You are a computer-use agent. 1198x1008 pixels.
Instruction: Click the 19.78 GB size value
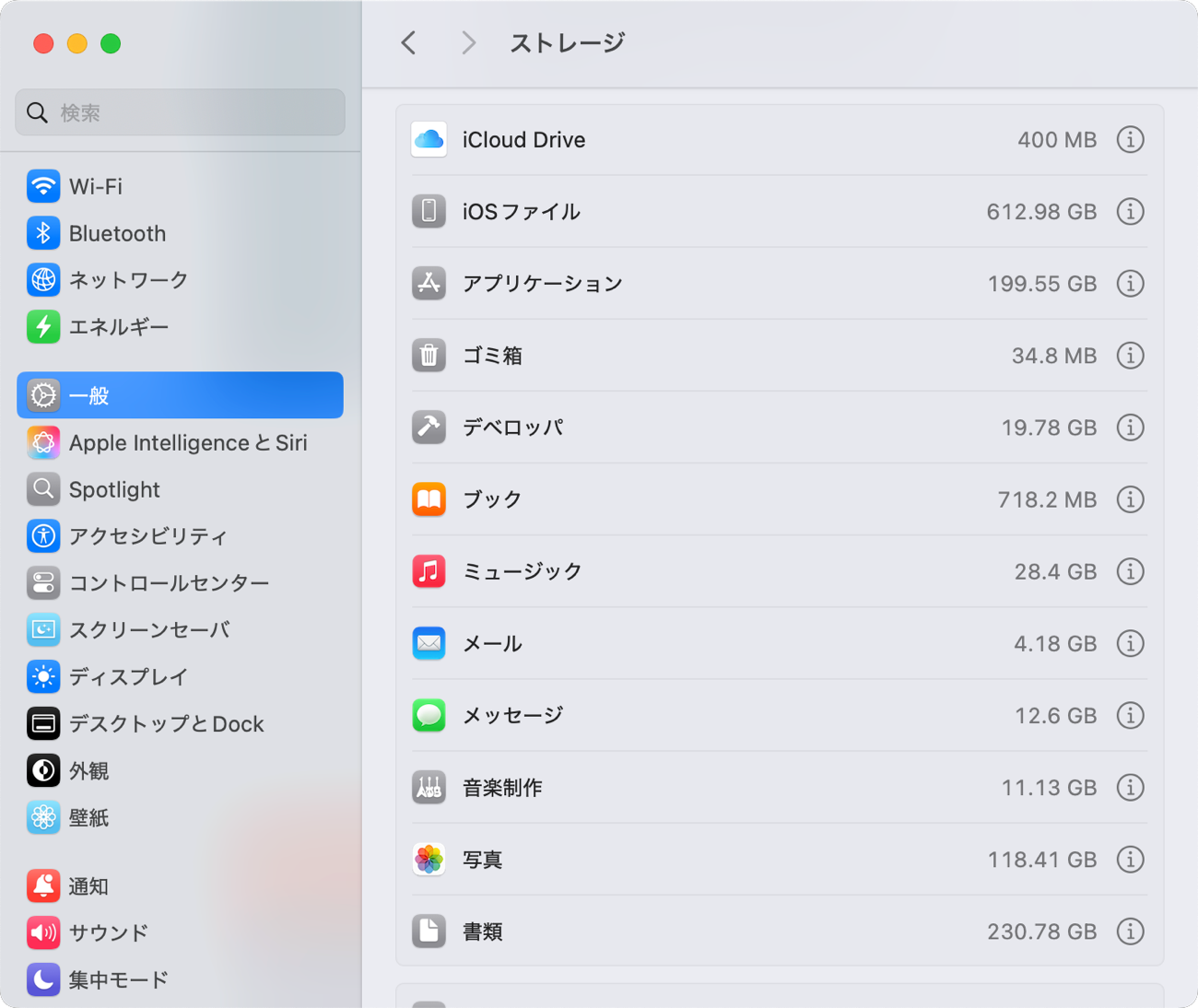pos(1049,428)
